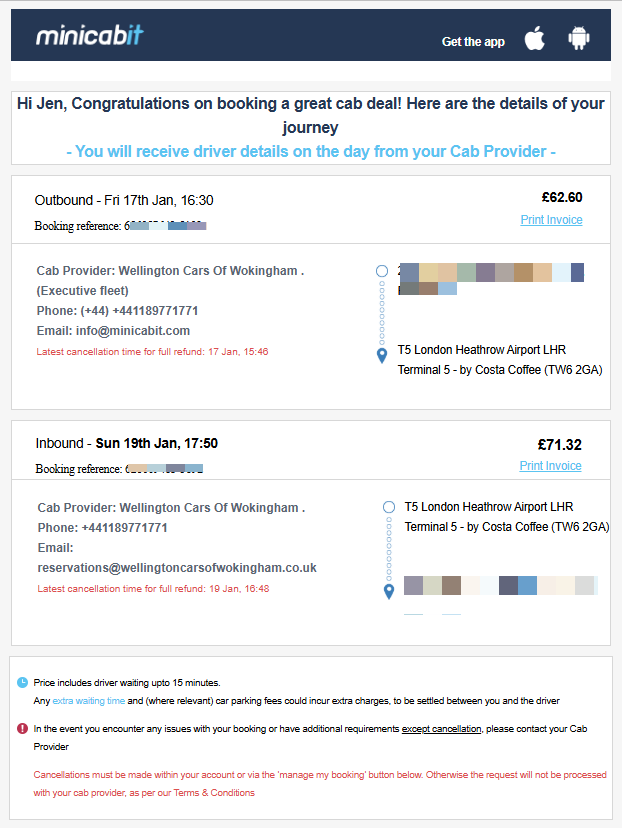Click the inbound destination pin icon
This screenshot has height=828, width=622.
click(389, 591)
